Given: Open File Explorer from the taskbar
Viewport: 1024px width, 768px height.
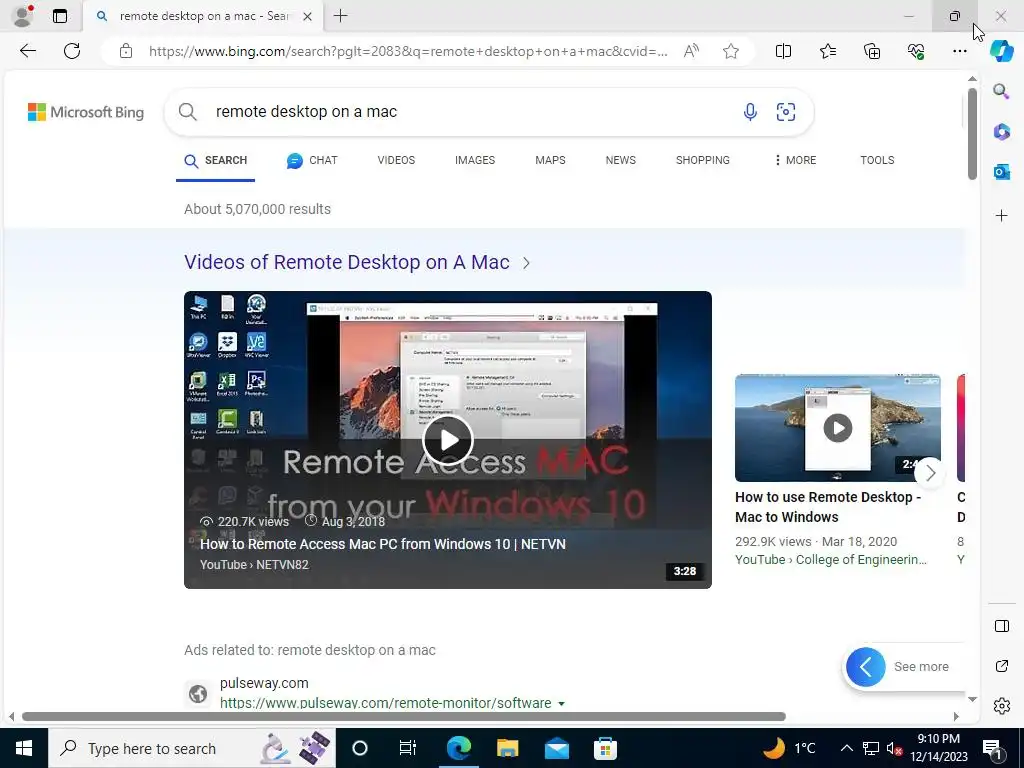Looking at the screenshot, I should coord(507,748).
